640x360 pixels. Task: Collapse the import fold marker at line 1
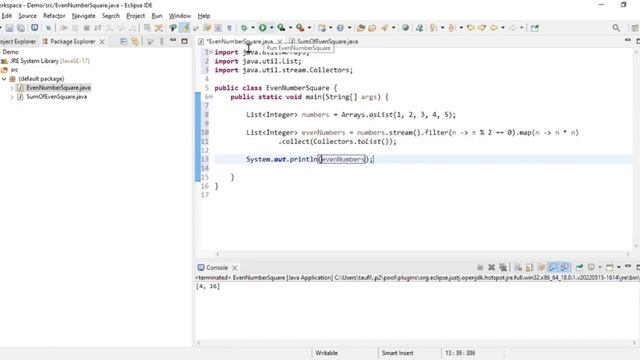click(x=211, y=52)
